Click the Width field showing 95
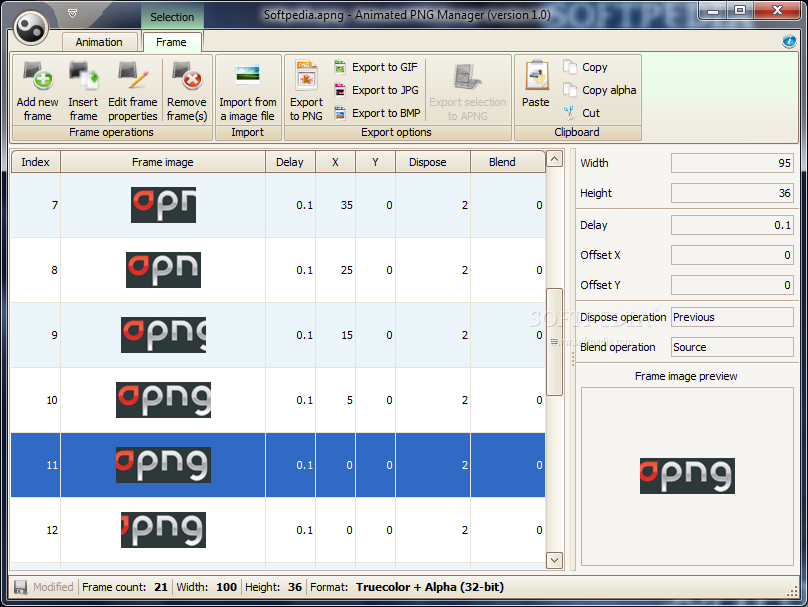 click(x=732, y=163)
